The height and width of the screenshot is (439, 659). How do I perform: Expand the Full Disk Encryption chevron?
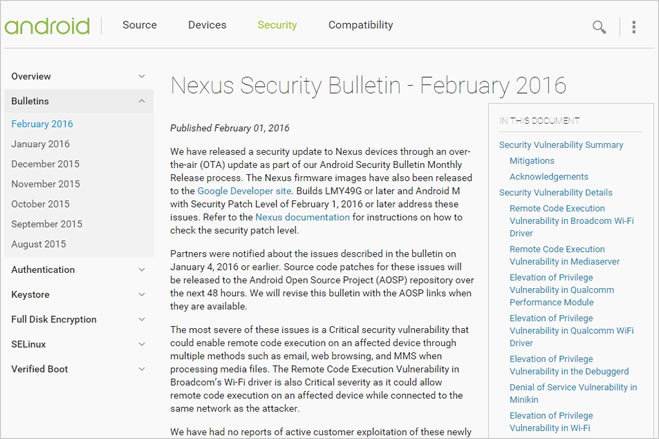click(x=142, y=319)
